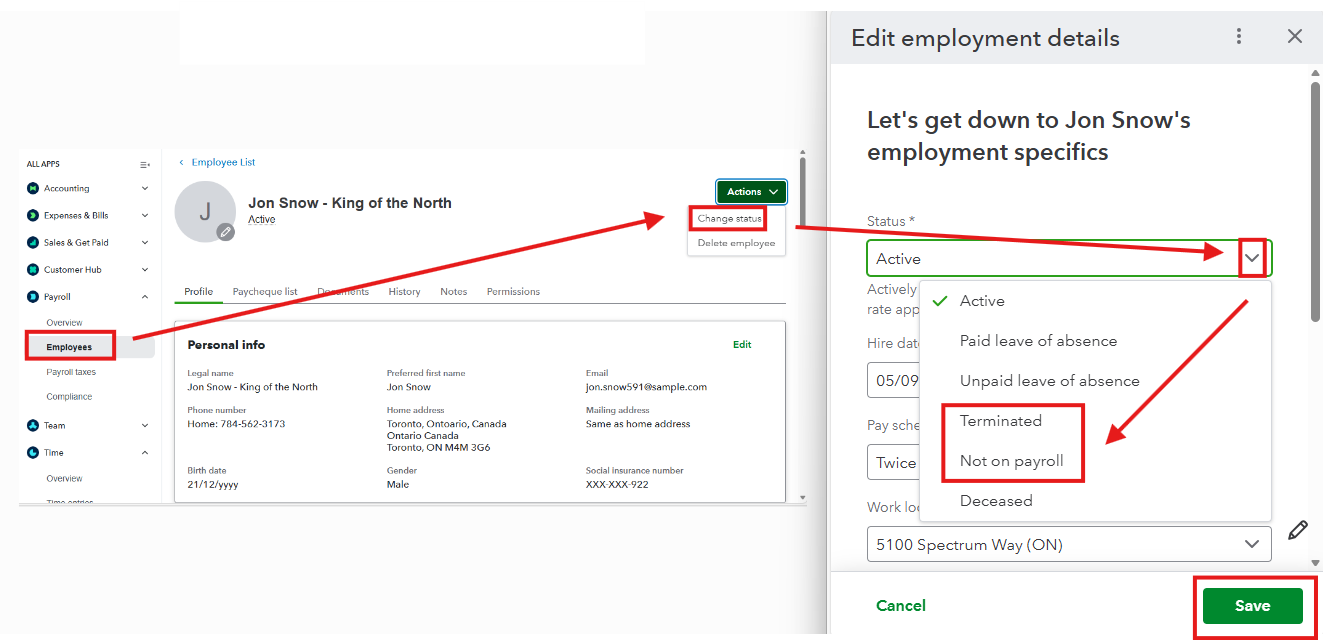Screen dimensions: 1323x640
Task: Click the Accounting app icon in sidebar
Action: [x=33, y=188]
